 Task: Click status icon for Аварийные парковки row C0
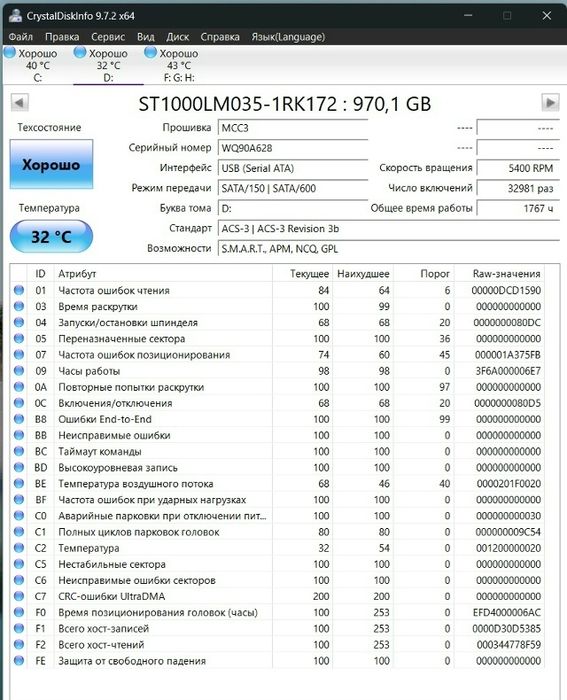point(19,516)
